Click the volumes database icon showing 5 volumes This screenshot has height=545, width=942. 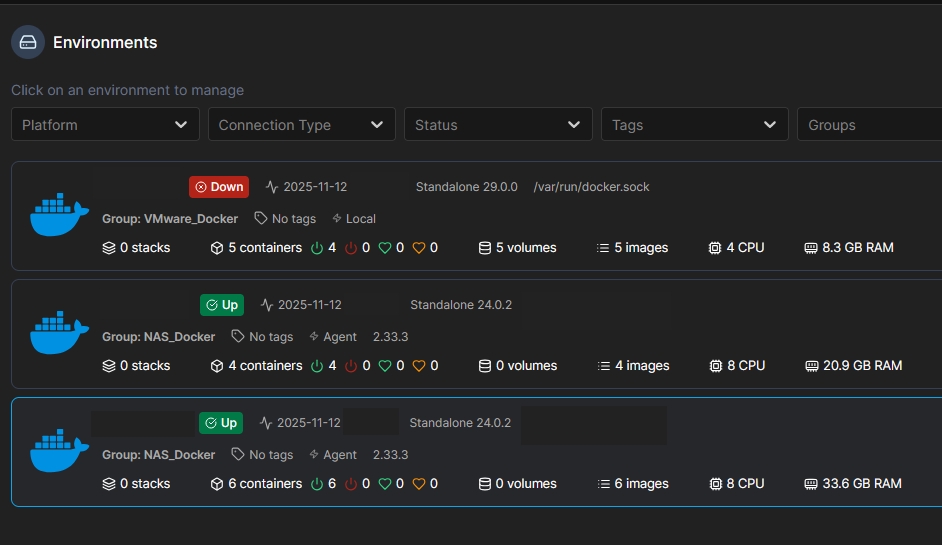coord(485,248)
